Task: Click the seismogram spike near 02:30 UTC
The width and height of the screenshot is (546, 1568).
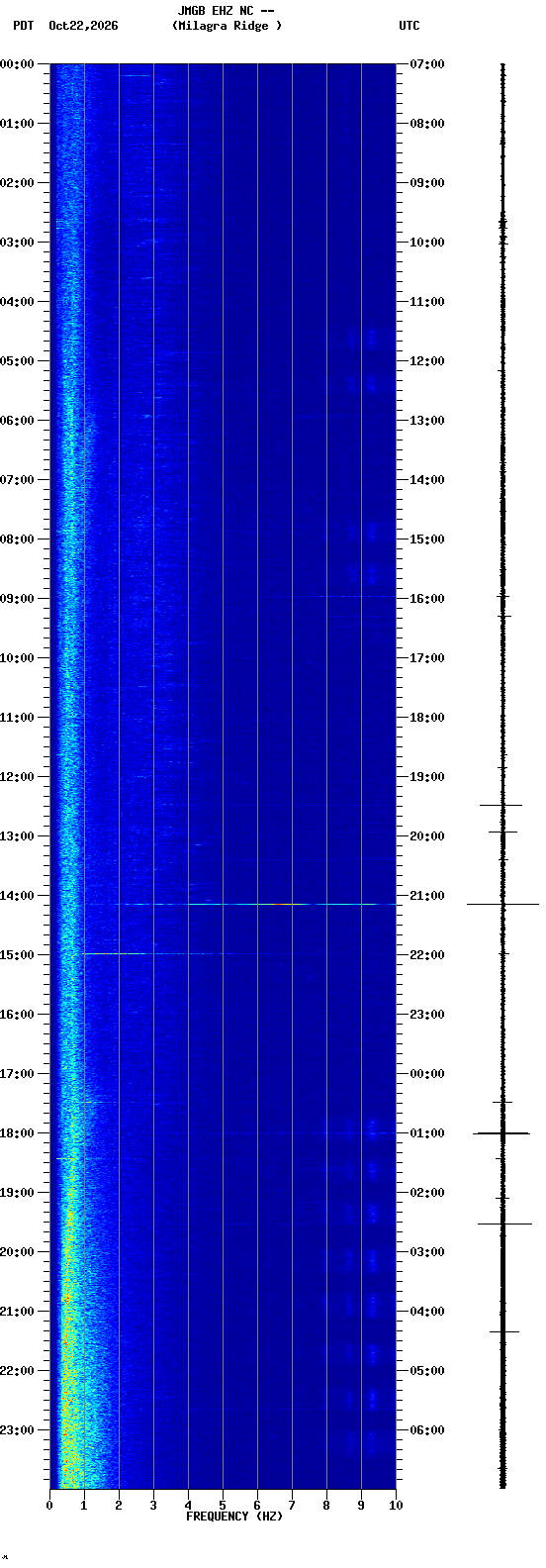Action: point(504,1224)
